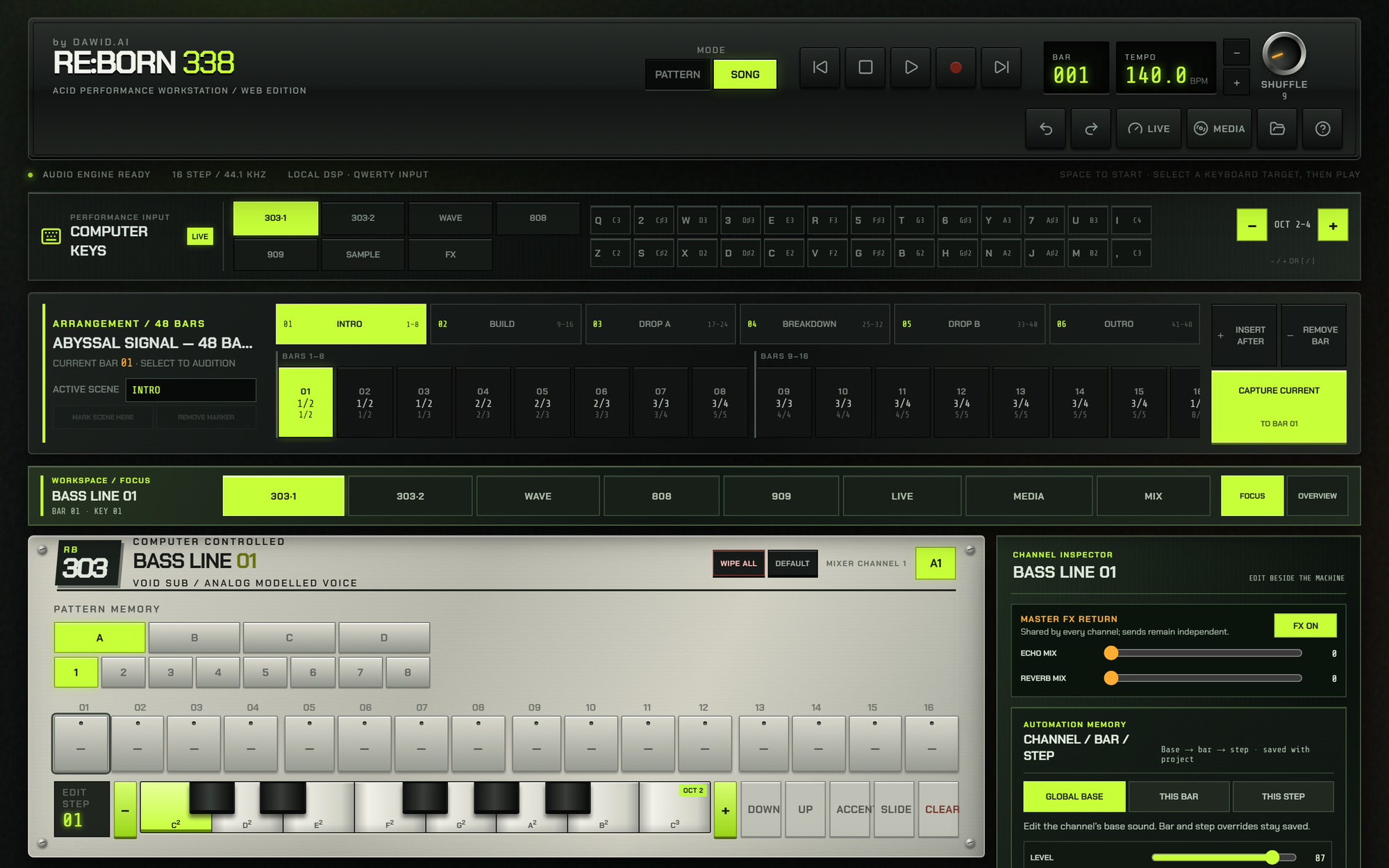
Task: Select the WAVE workspace tab
Action: [x=538, y=496]
